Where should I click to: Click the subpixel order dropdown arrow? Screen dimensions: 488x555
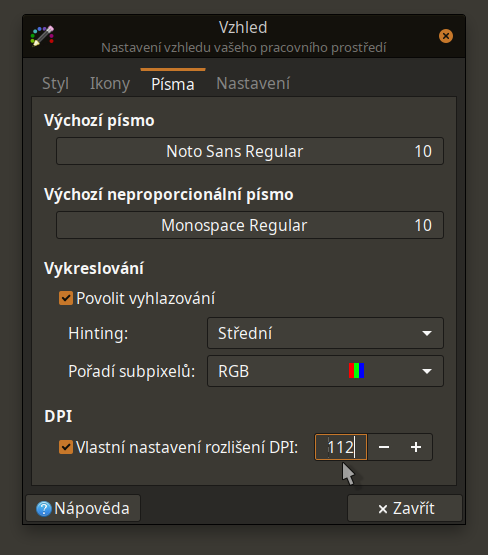pyautogui.click(x=427, y=371)
